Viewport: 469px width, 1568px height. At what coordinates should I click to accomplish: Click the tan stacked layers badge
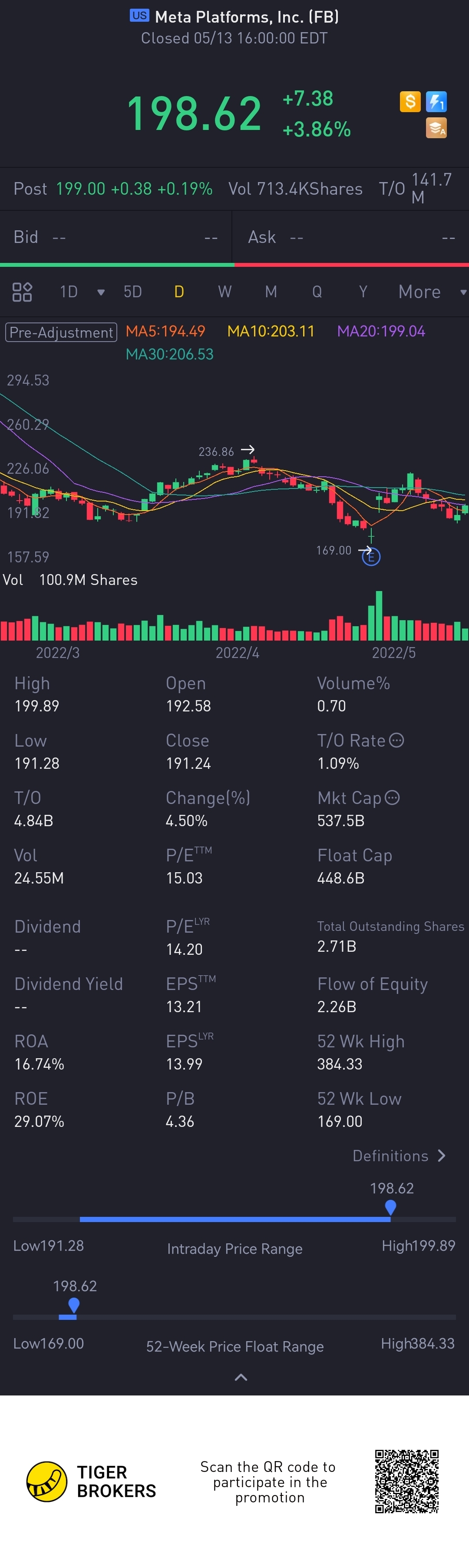(436, 128)
